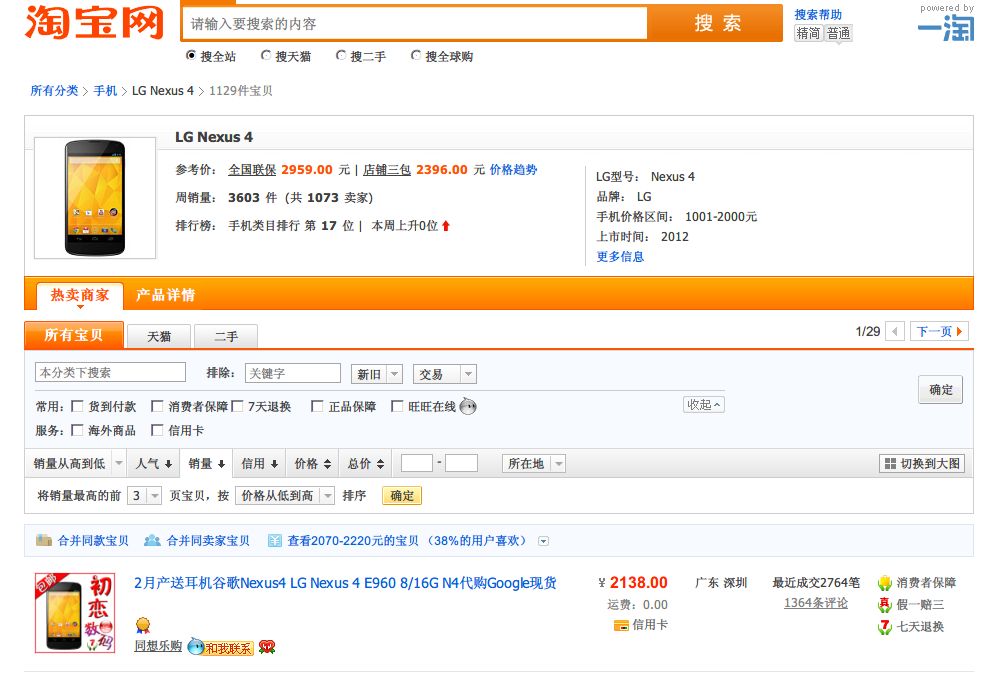Focus the 本分类下搜索 input field
The height and width of the screenshot is (675, 1001).
point(110,372)
